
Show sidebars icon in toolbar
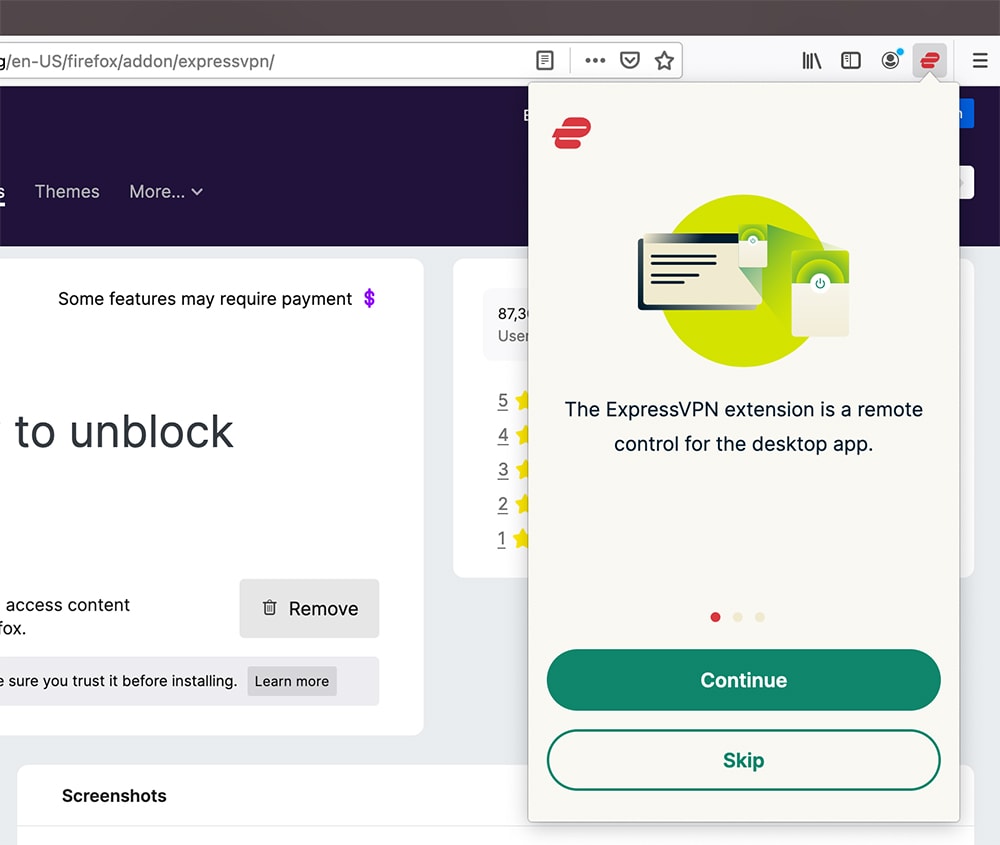pos(851,61)
